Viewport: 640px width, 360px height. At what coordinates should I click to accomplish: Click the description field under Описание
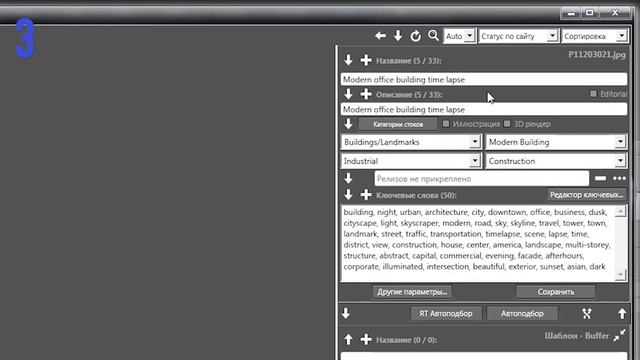point(484,109)
